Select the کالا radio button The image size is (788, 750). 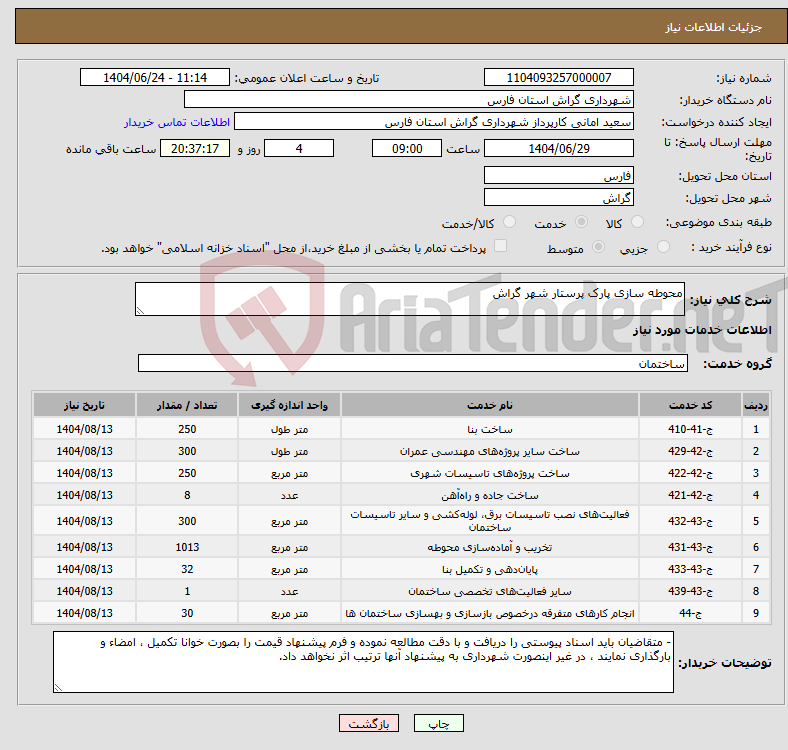pyautogui.click(x=637, y=222)
